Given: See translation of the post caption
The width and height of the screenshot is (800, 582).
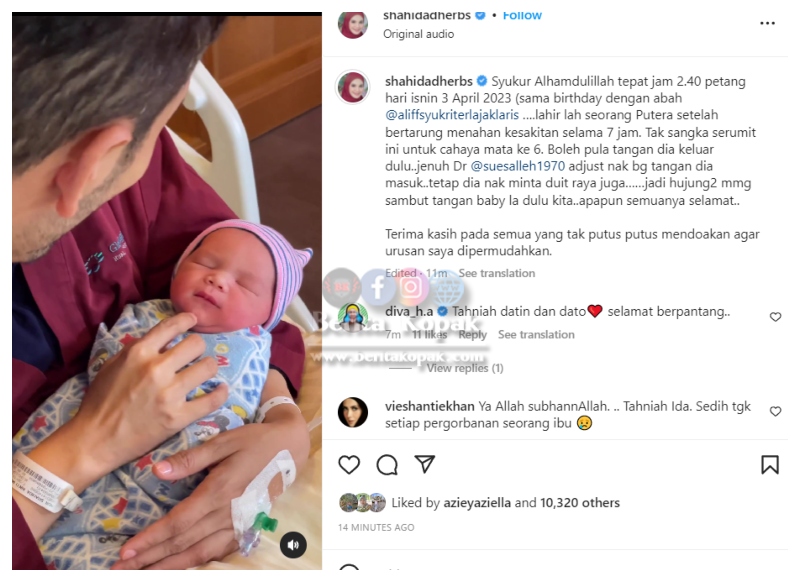Looking at the screenshot, I should point(496,273).
